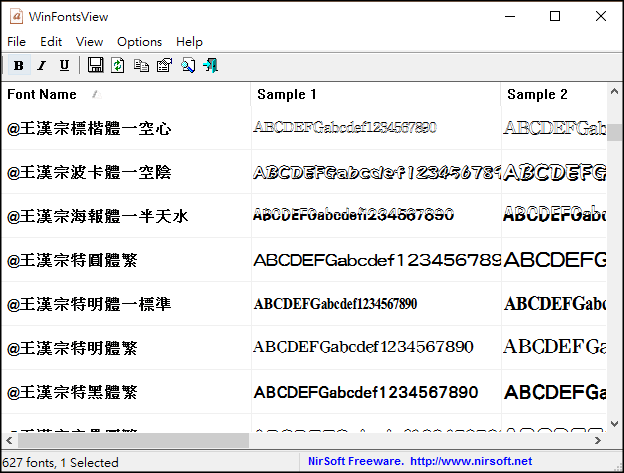Click the Refresh icon in toolbar
This screenshot has width=624, height=473.
(x=118, y=65)
